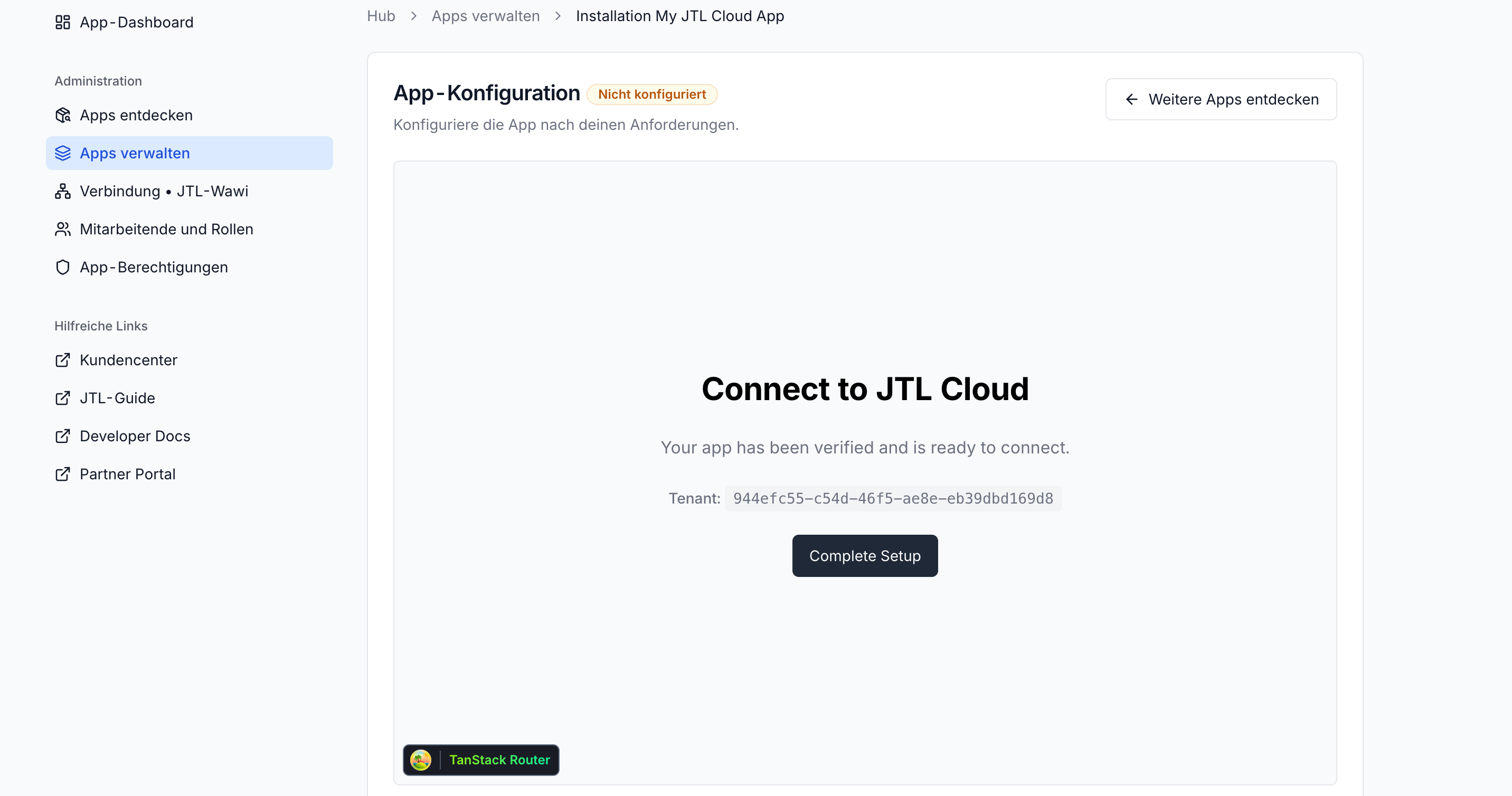Open App-Dashboard in the sidebar
Viewport: 1512px width, 796px height.
pyautogui.click(x=189, y=22)
